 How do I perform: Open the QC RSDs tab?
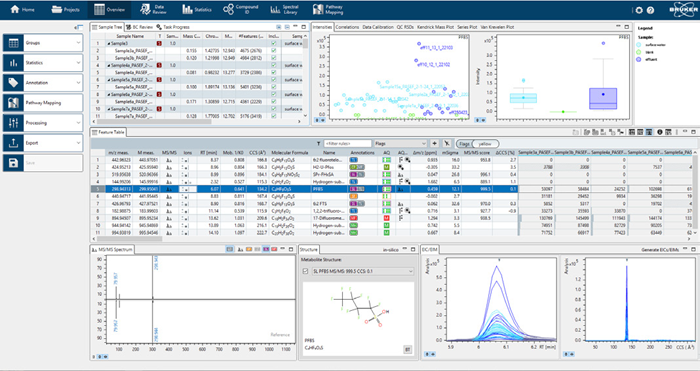pyautogui.click(x=405, y=27)
